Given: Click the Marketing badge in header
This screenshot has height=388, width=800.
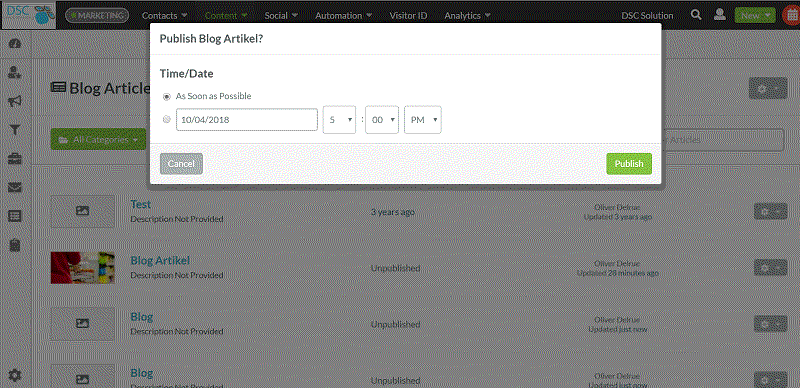Looking at the screenshot, I should tap(97, 15).
